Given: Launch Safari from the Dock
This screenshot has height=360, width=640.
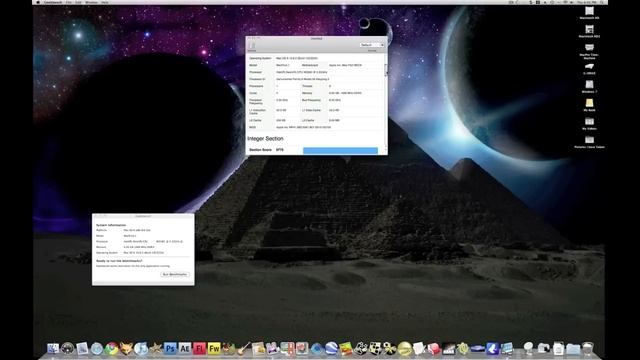Looking at the screenshot, I should 97,348.
